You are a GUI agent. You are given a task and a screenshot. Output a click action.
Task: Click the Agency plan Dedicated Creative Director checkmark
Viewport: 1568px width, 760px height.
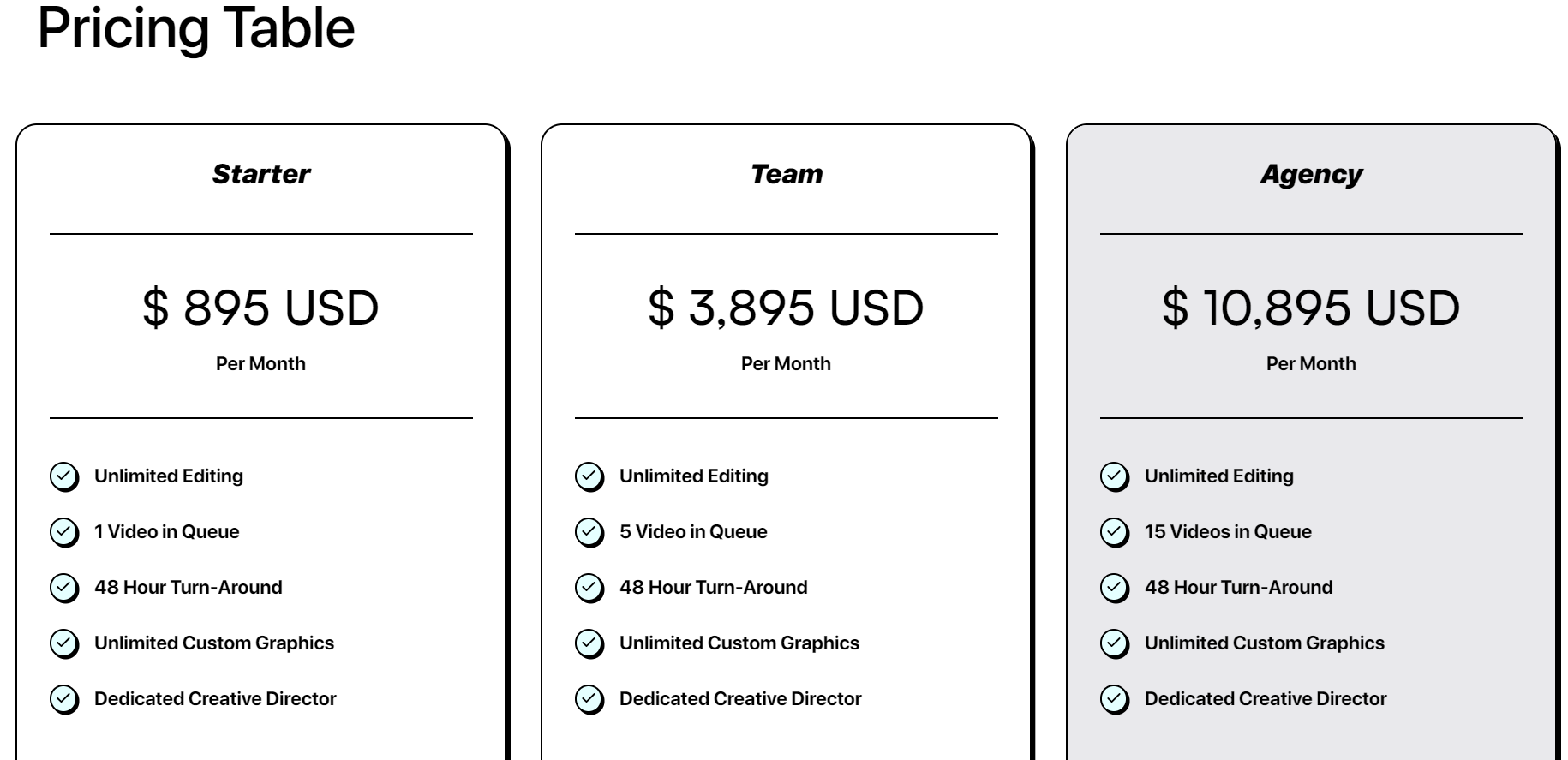coord(1115,700)
